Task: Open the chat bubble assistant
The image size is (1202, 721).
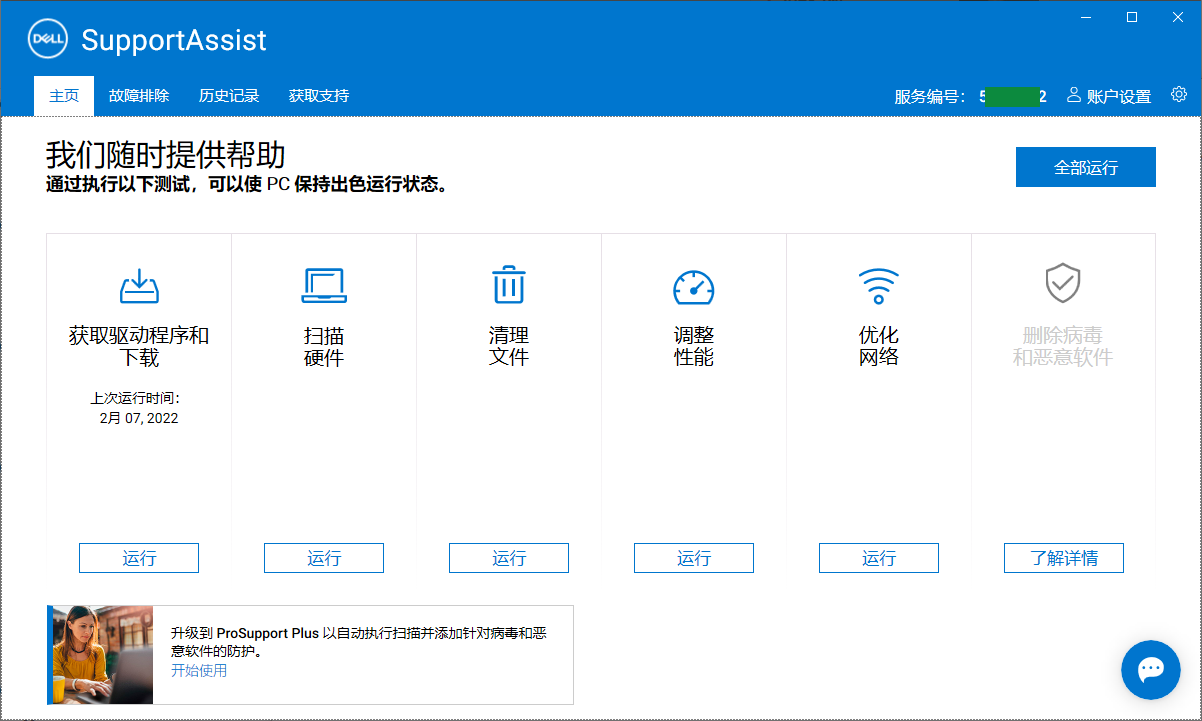Action: coord(1151,670)
